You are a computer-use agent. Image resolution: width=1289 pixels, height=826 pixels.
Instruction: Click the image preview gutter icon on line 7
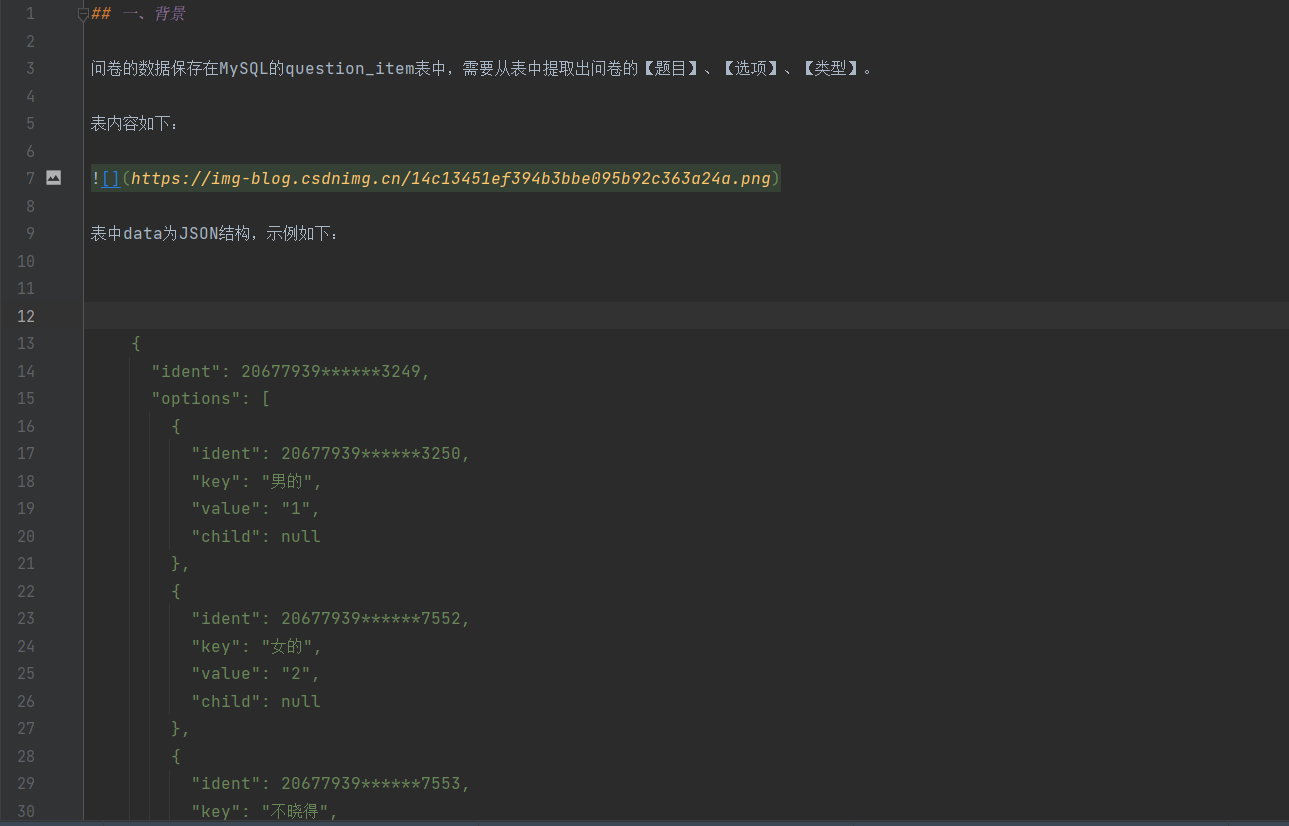[53, 178]
